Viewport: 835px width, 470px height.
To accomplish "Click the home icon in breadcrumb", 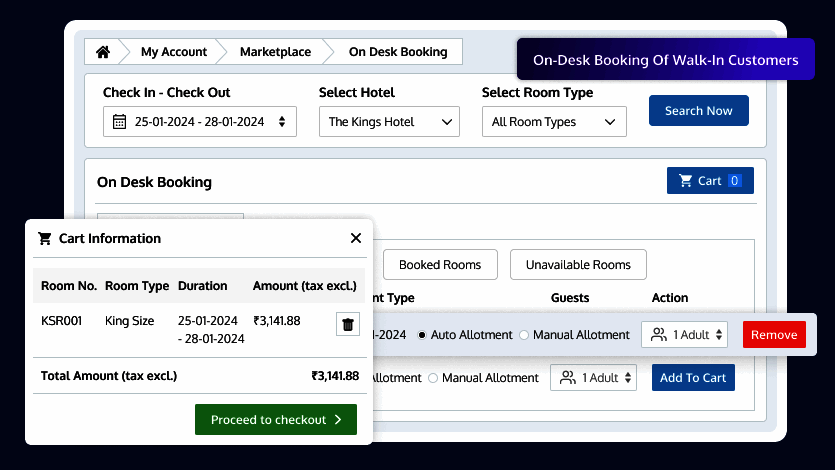I will click(x=103, y=52).
